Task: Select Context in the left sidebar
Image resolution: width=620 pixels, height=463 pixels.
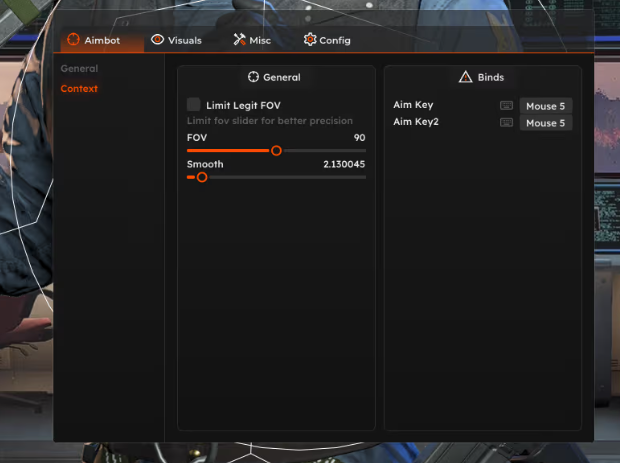Action: [79, 89]
